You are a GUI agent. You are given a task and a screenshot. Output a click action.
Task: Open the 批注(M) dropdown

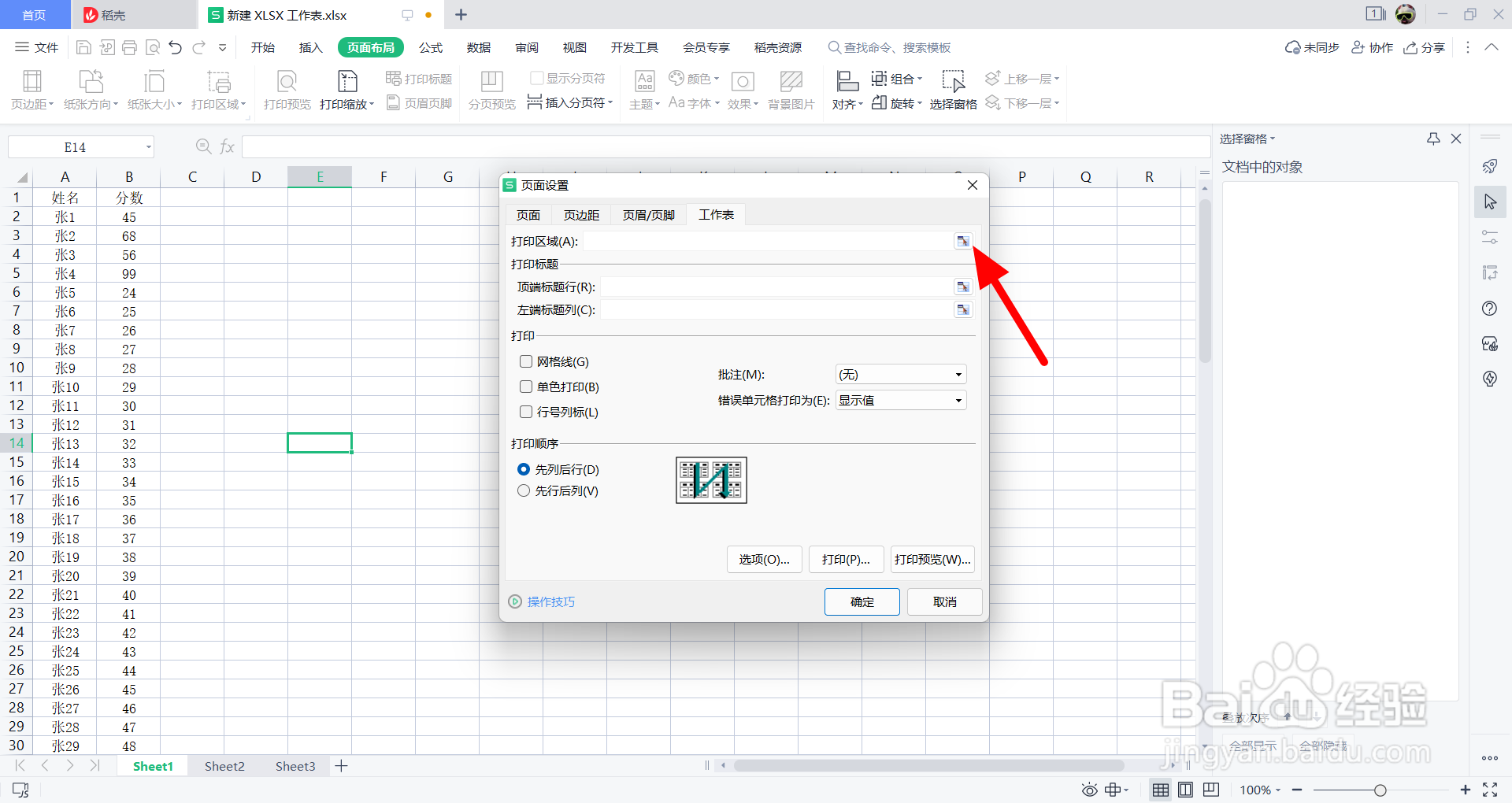tap(901, 375)
